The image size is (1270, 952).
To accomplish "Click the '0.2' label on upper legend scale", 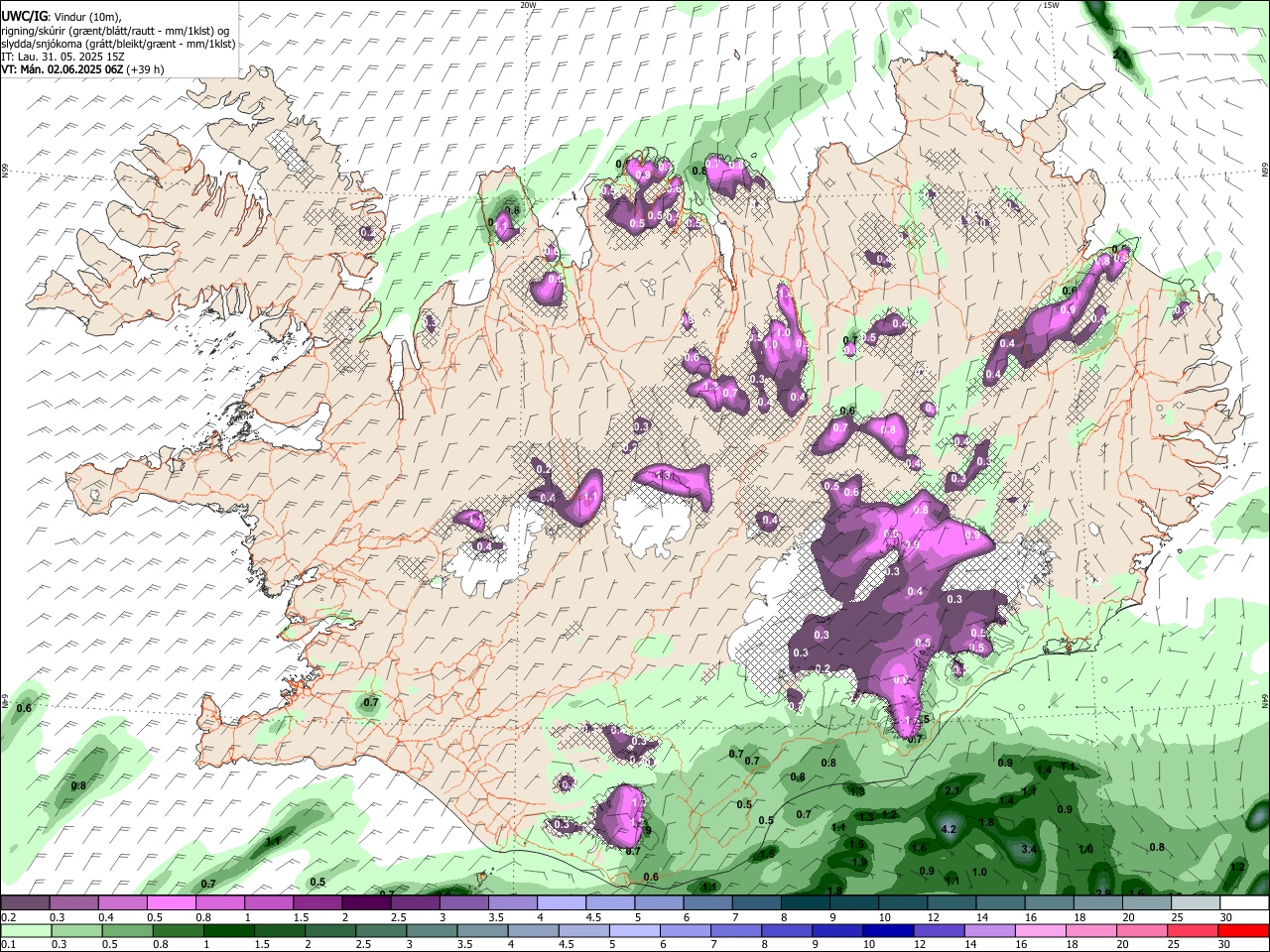I will pos(9,917).
